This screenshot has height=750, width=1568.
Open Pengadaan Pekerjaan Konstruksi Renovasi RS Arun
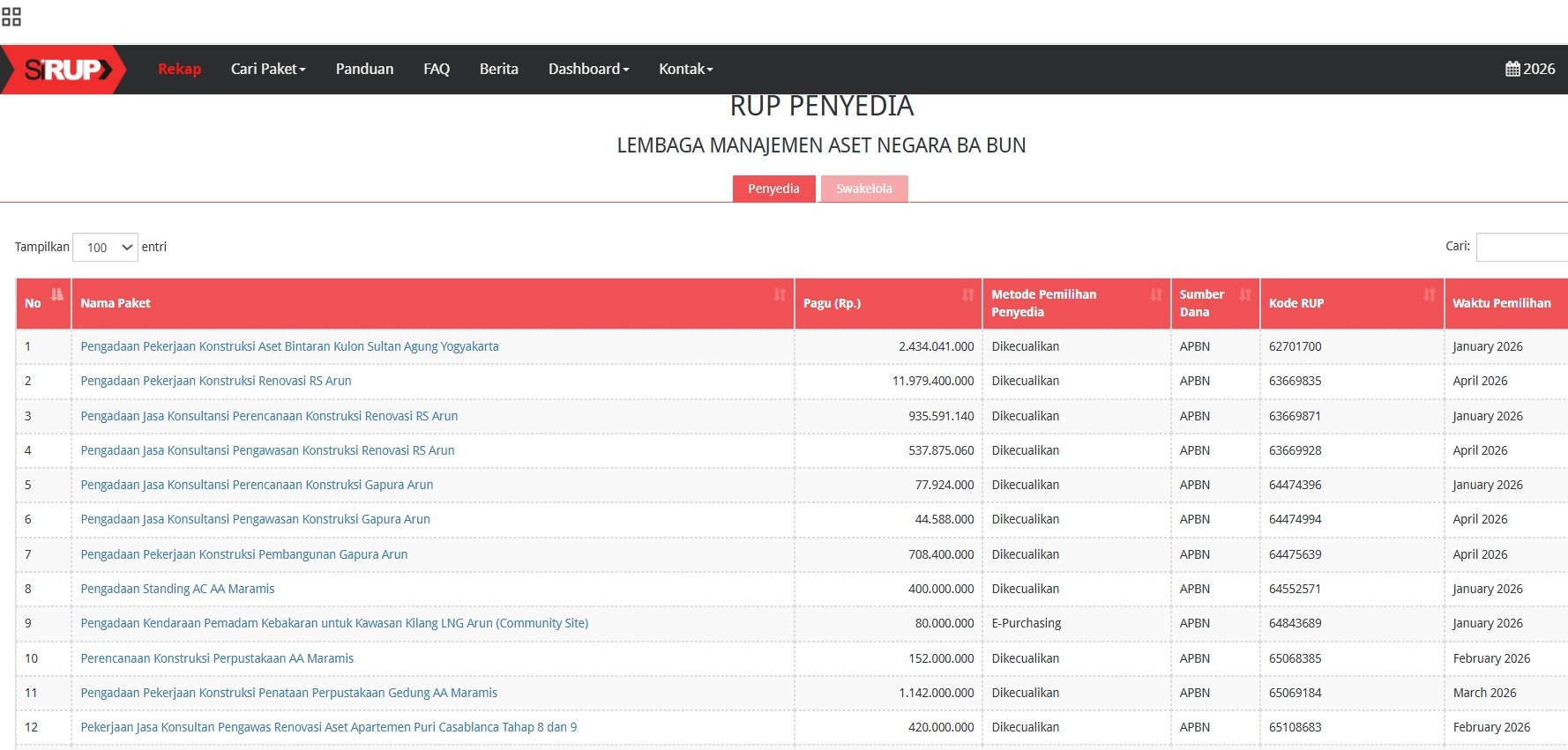pos(216,381)
